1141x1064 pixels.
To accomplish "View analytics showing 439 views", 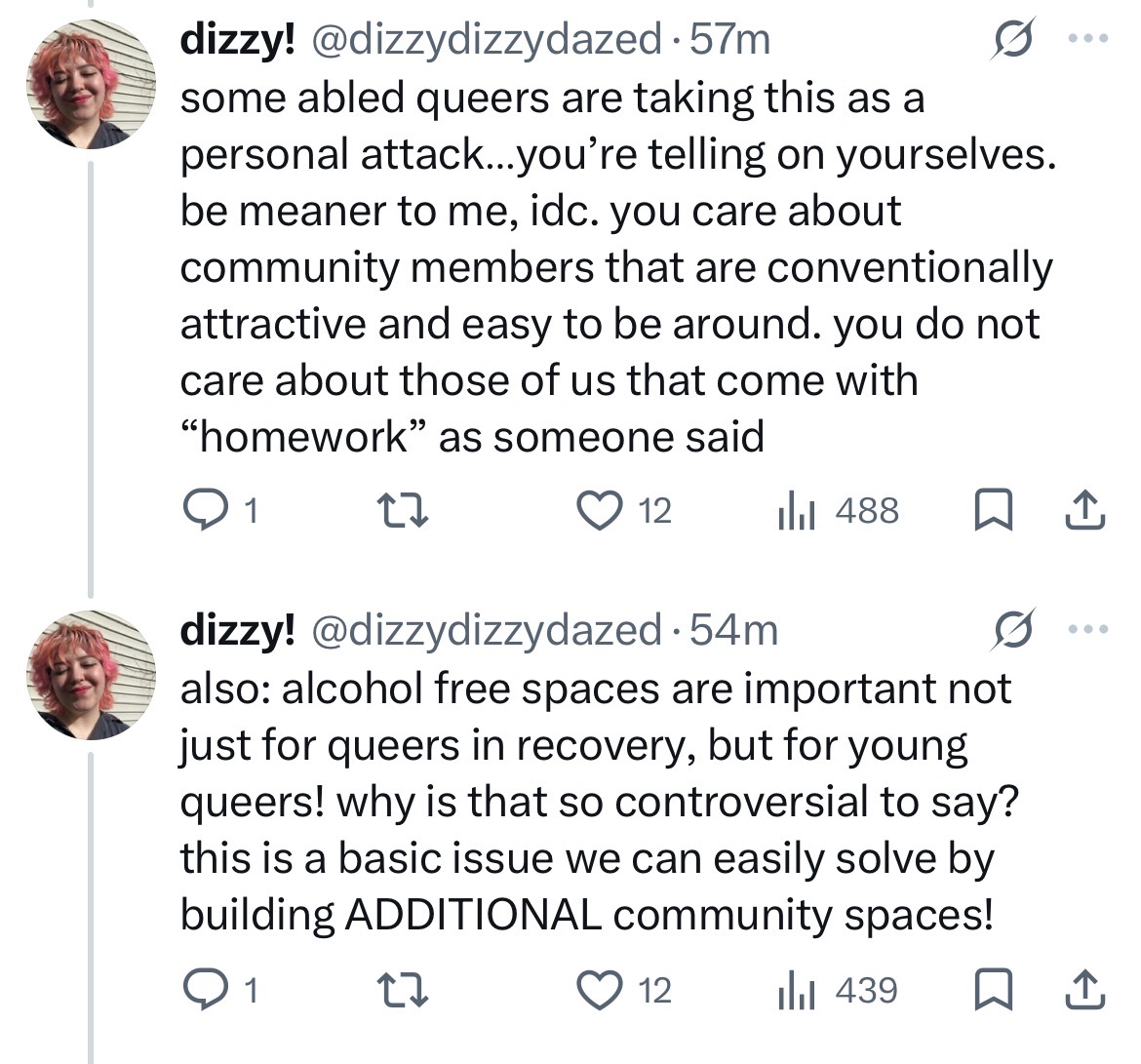I will coord(839,991).
